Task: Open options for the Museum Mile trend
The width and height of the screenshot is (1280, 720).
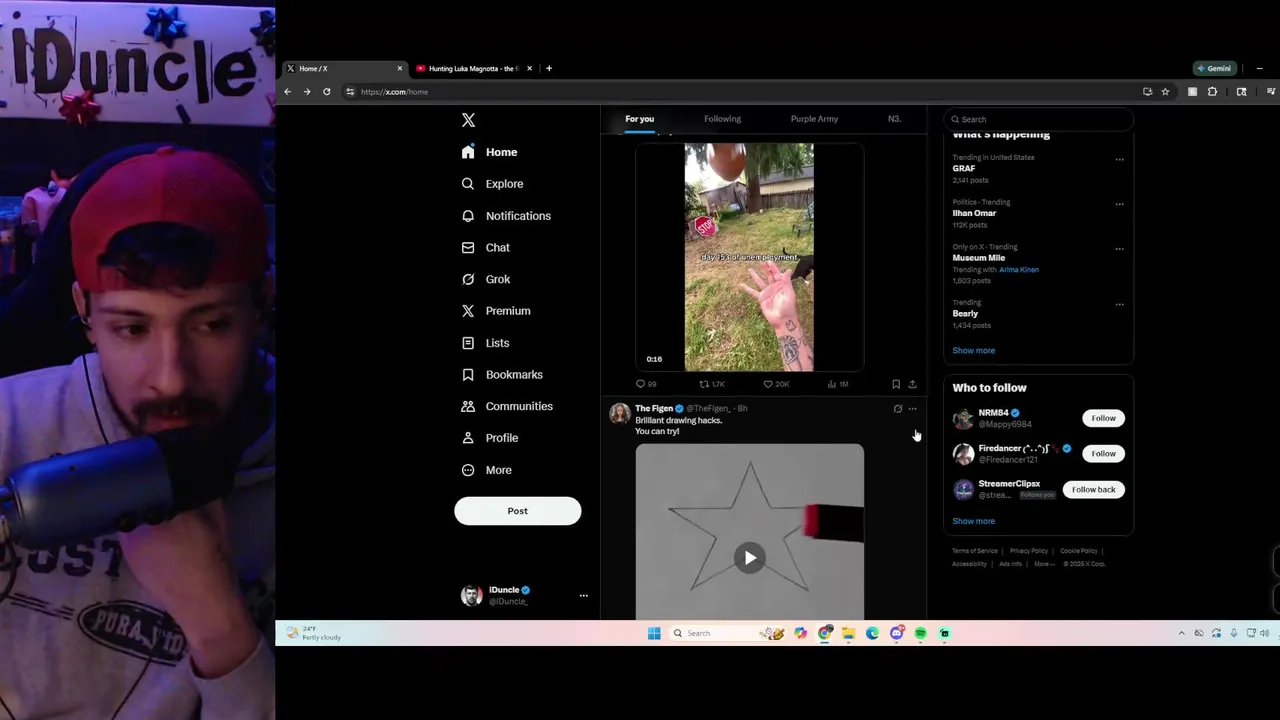Action: click(x=1119, y=249)
